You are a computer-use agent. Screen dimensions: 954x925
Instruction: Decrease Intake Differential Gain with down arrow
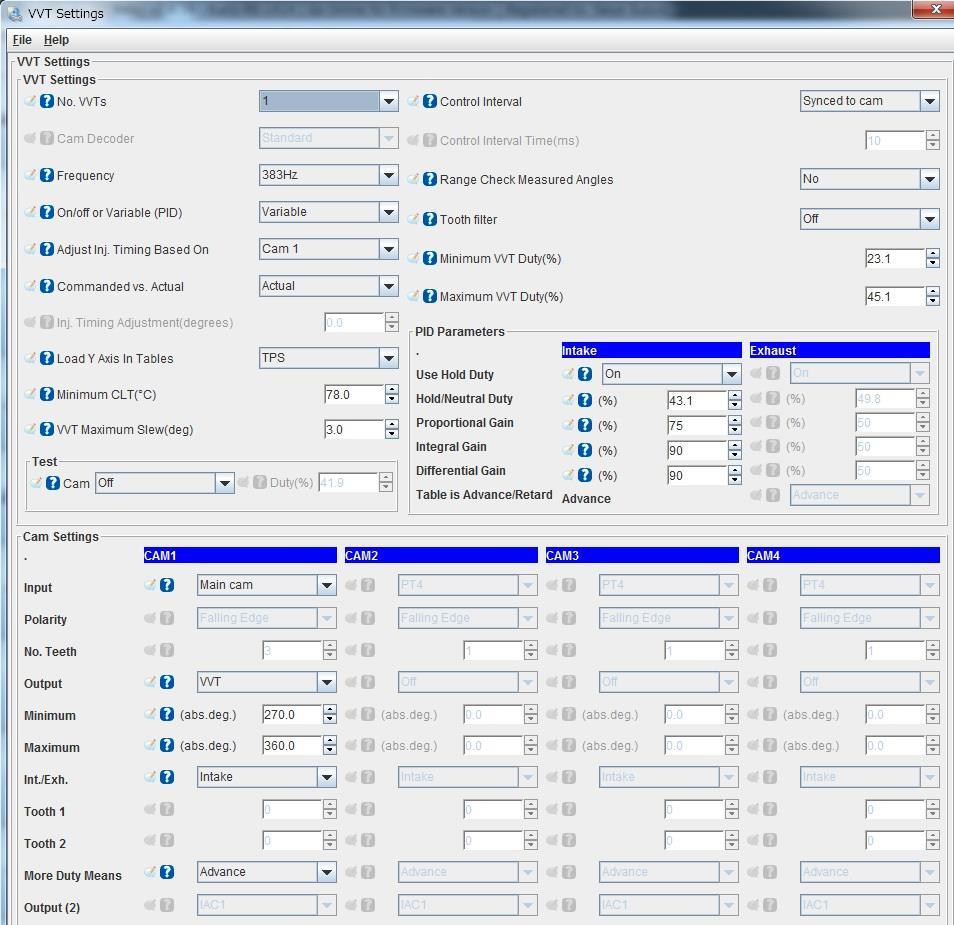(x=735, y=480)
